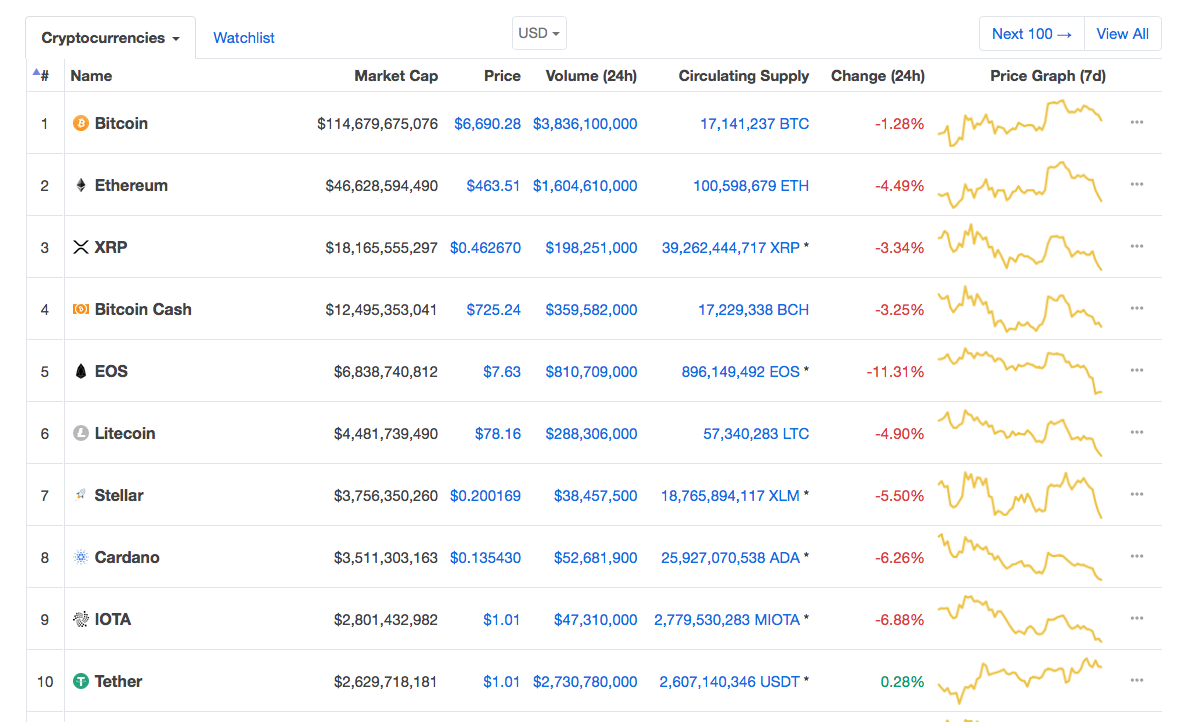The width and height of the screenshot is (1195, 722).
Task: Open the Cryptocurrencies dropdown tab
Action: click(x=111, y=37)
